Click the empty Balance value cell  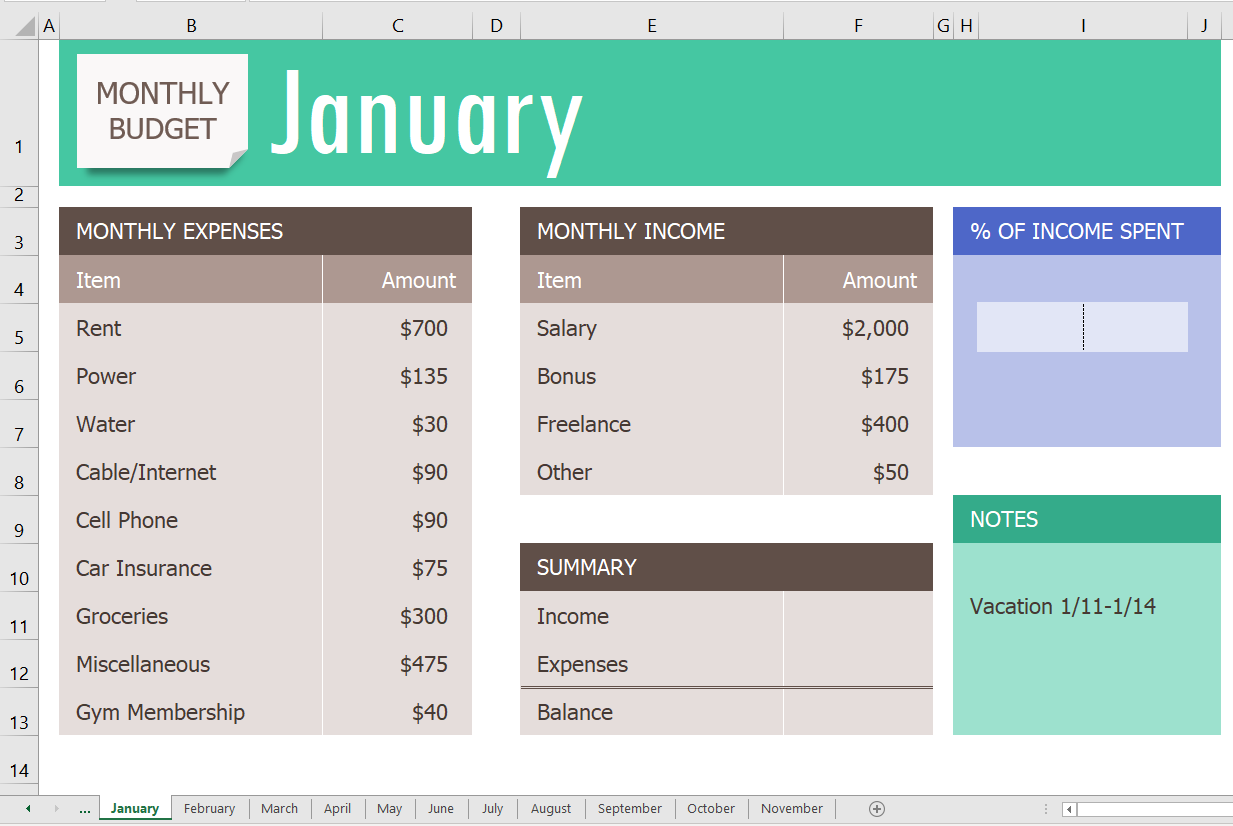[x=858, y=712]
